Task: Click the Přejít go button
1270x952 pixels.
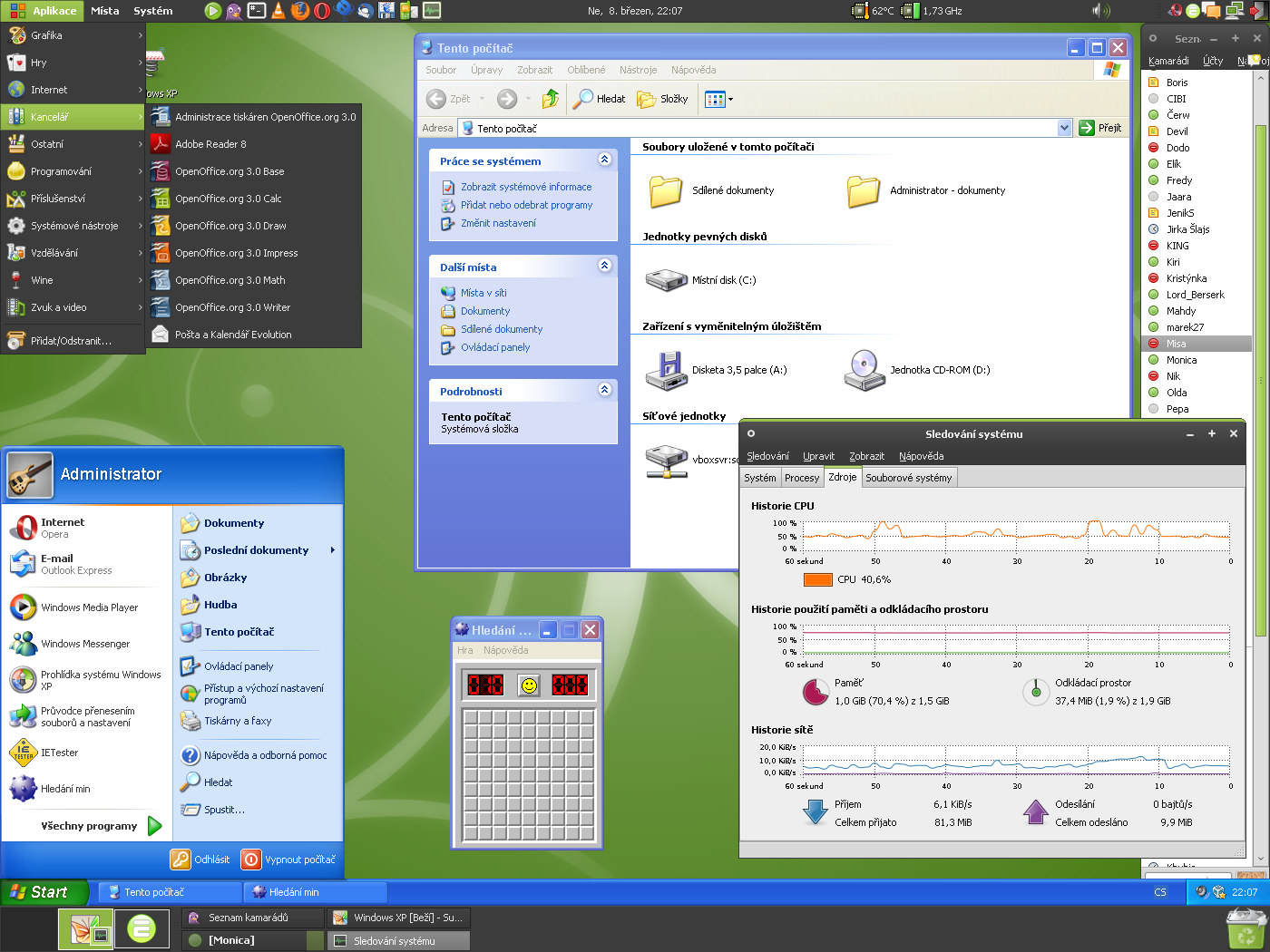Action: 1100,128
